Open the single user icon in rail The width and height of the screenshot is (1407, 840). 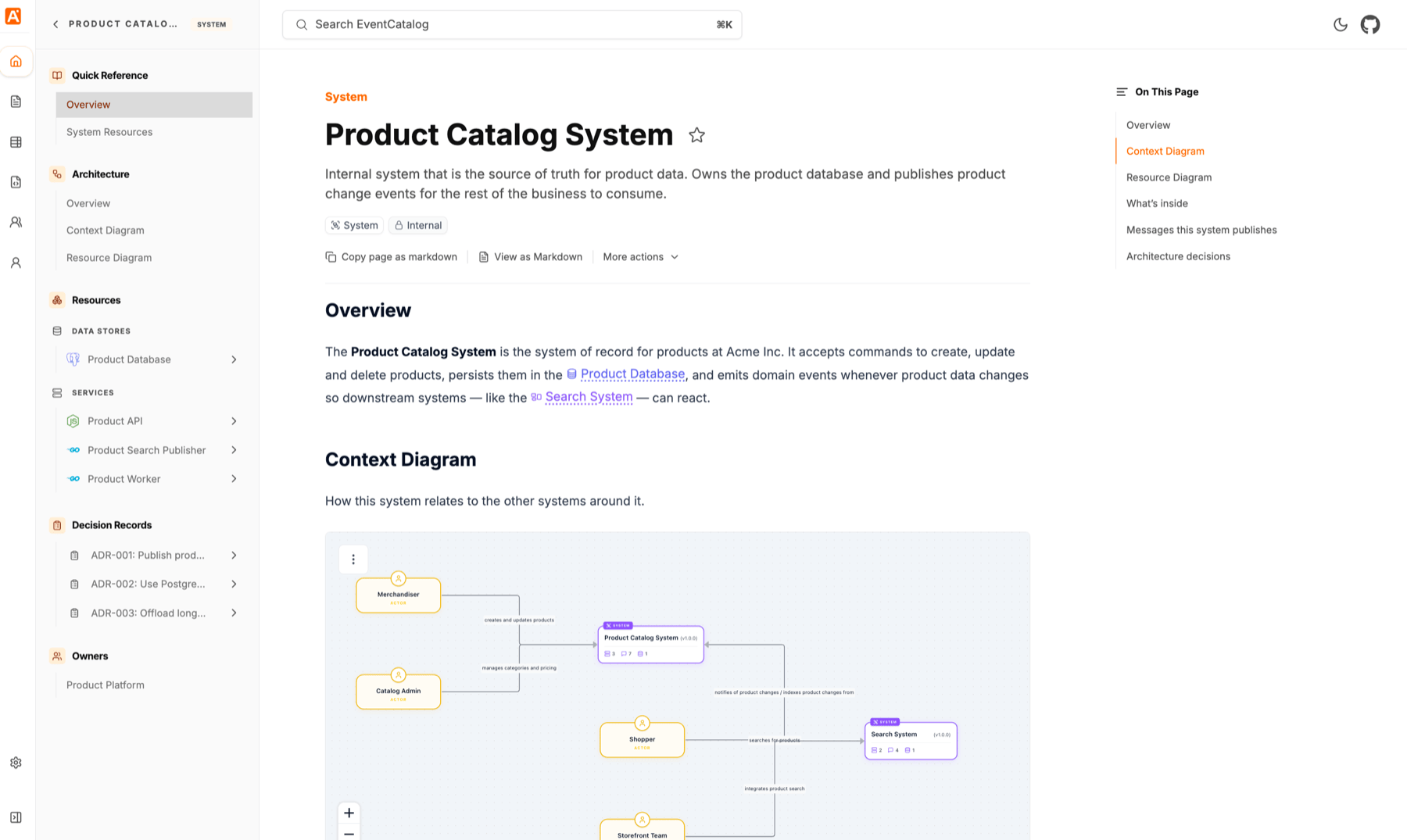coord(16,263)
